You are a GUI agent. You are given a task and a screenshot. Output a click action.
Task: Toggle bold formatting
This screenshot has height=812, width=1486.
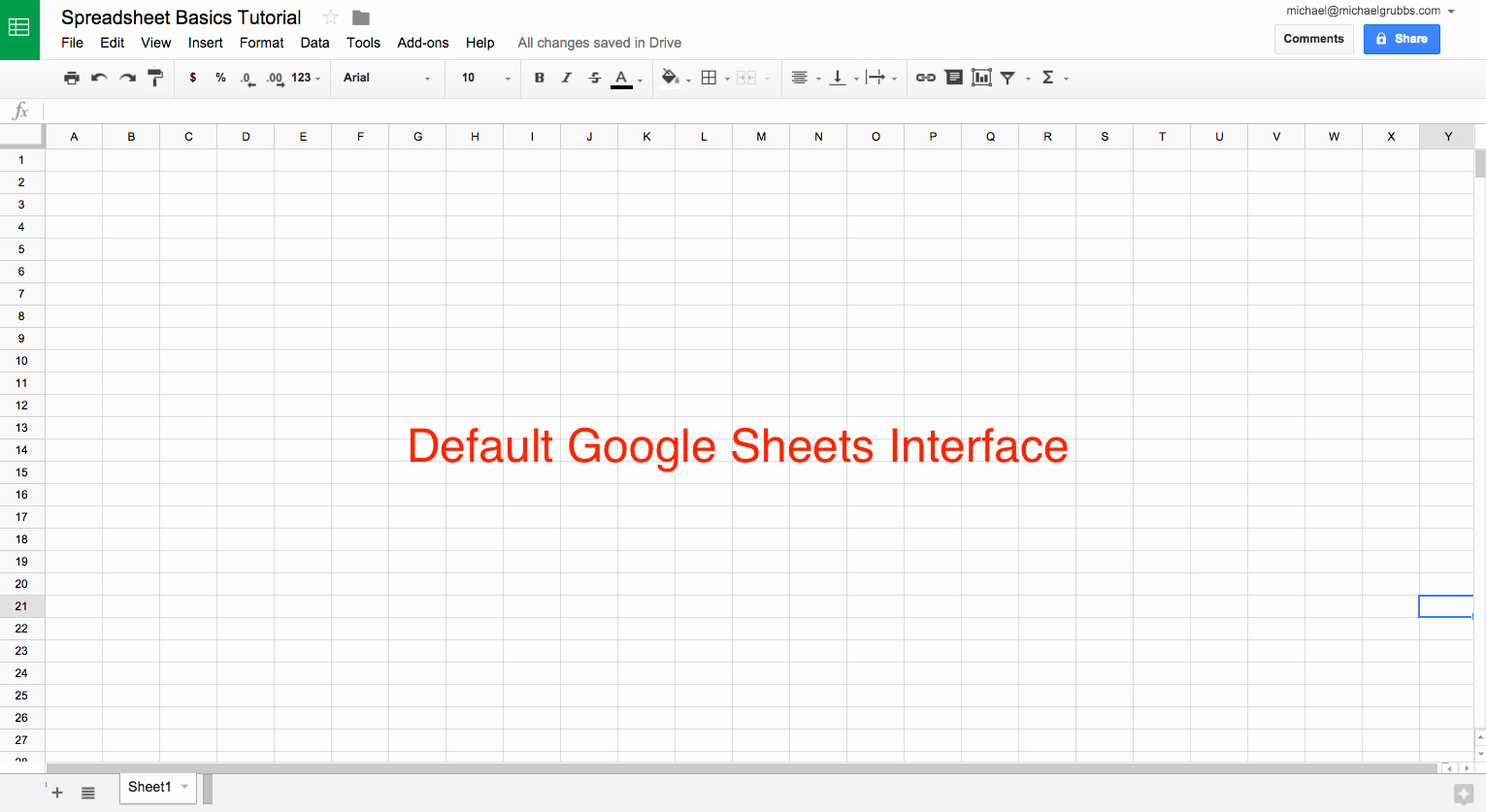(540, 78)
